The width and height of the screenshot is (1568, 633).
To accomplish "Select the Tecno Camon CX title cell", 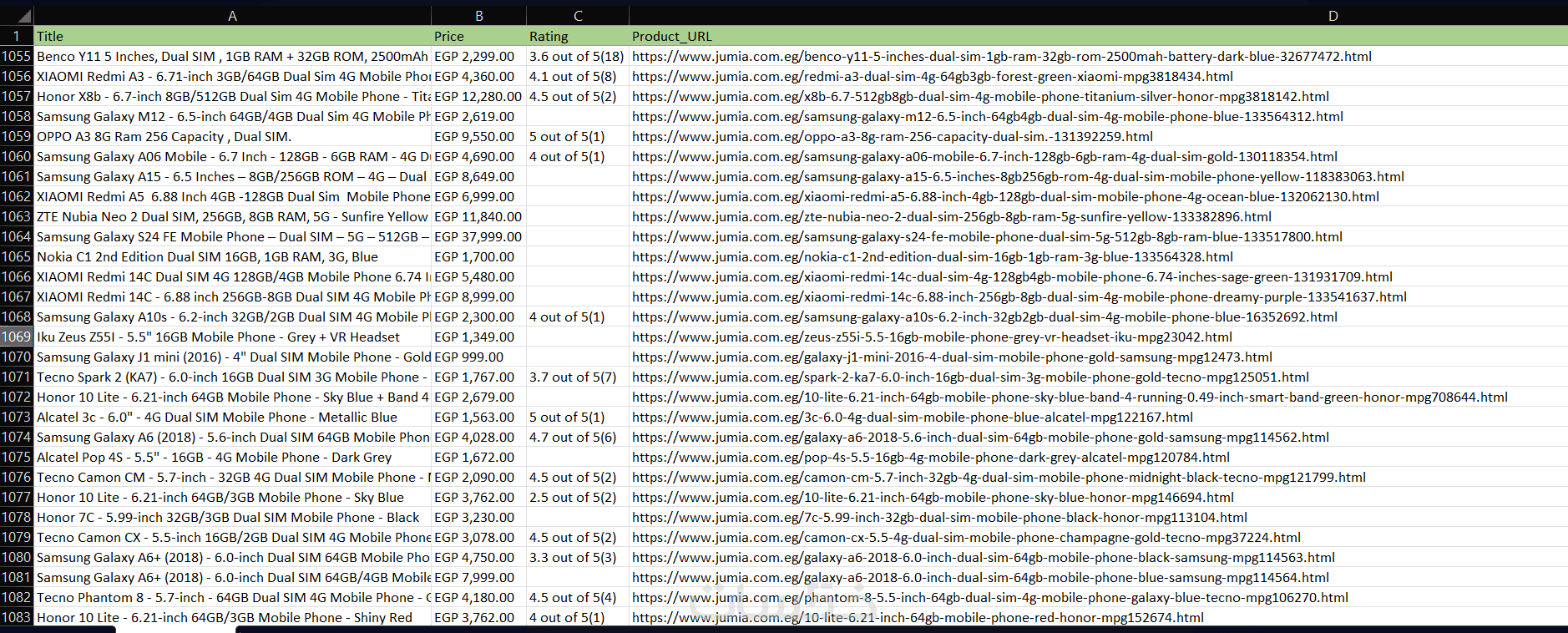I will tap(232, 537).
